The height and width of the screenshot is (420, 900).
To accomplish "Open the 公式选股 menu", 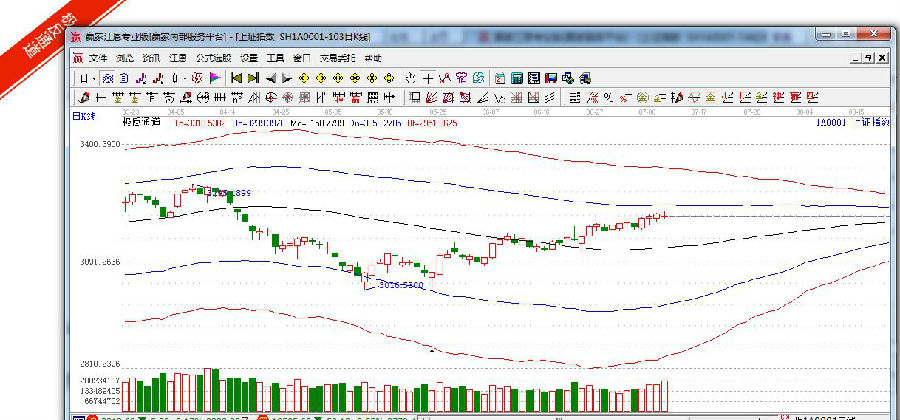I will pos(212,58).
